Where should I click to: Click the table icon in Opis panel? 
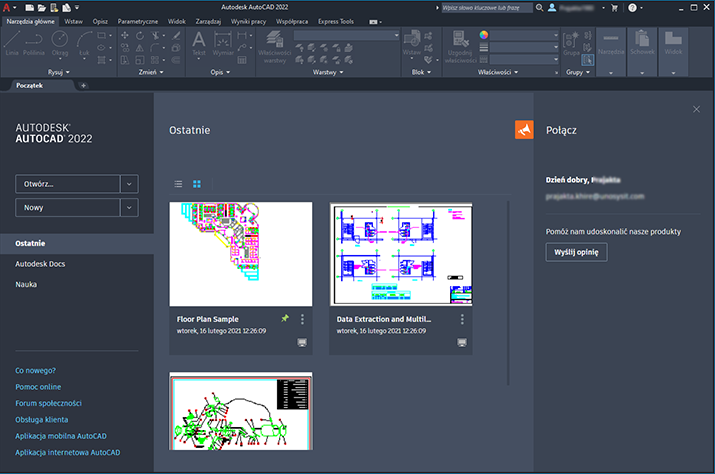[x=242, y=60]
